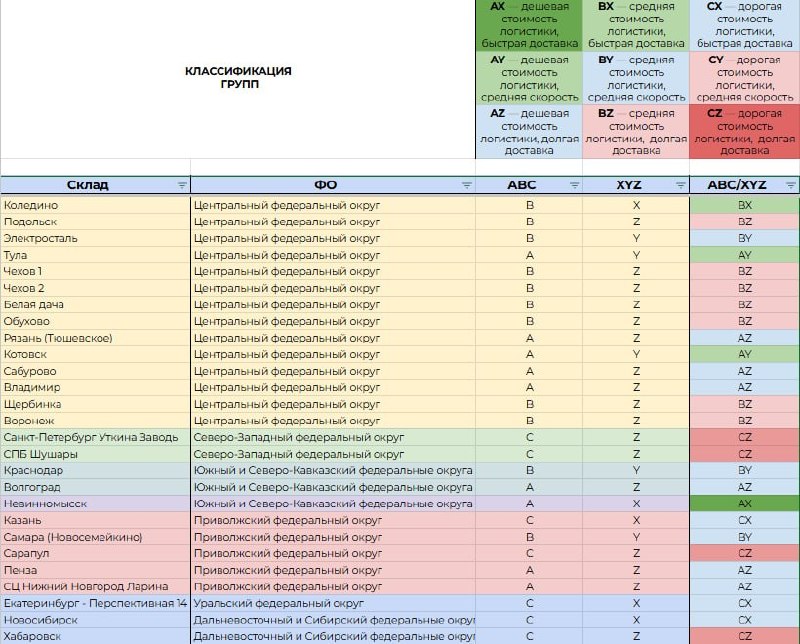800x644 pixels.
Task: Click the Уральский федеральный округ cell
Action: coord(332,603)
